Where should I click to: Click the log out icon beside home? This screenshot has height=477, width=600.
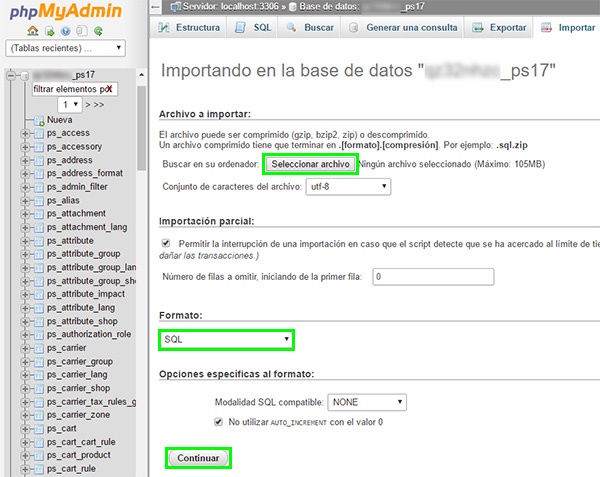49,31
